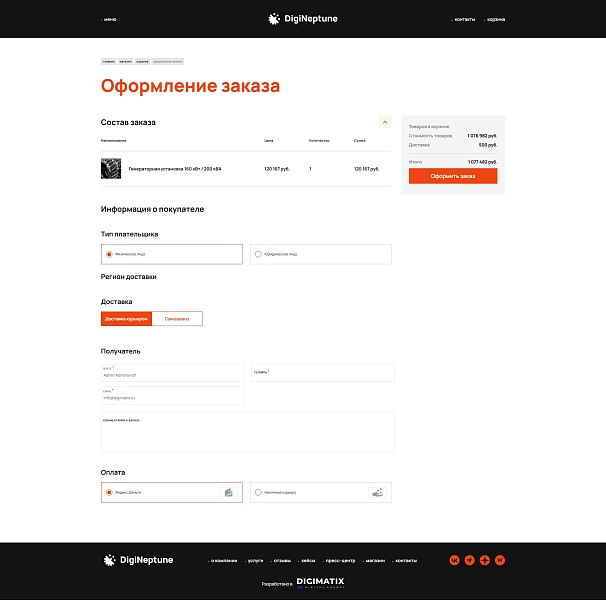Image resolution: width=606 pixels, height=600 pixels.
Task: Click the last orange social icon in footer
Action: 500,560
